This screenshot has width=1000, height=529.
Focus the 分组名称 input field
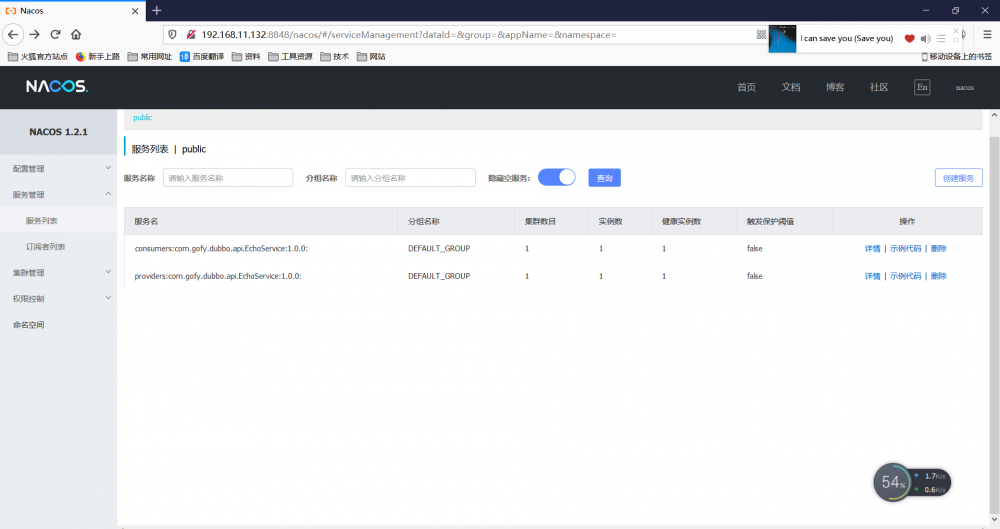point(410,177)
